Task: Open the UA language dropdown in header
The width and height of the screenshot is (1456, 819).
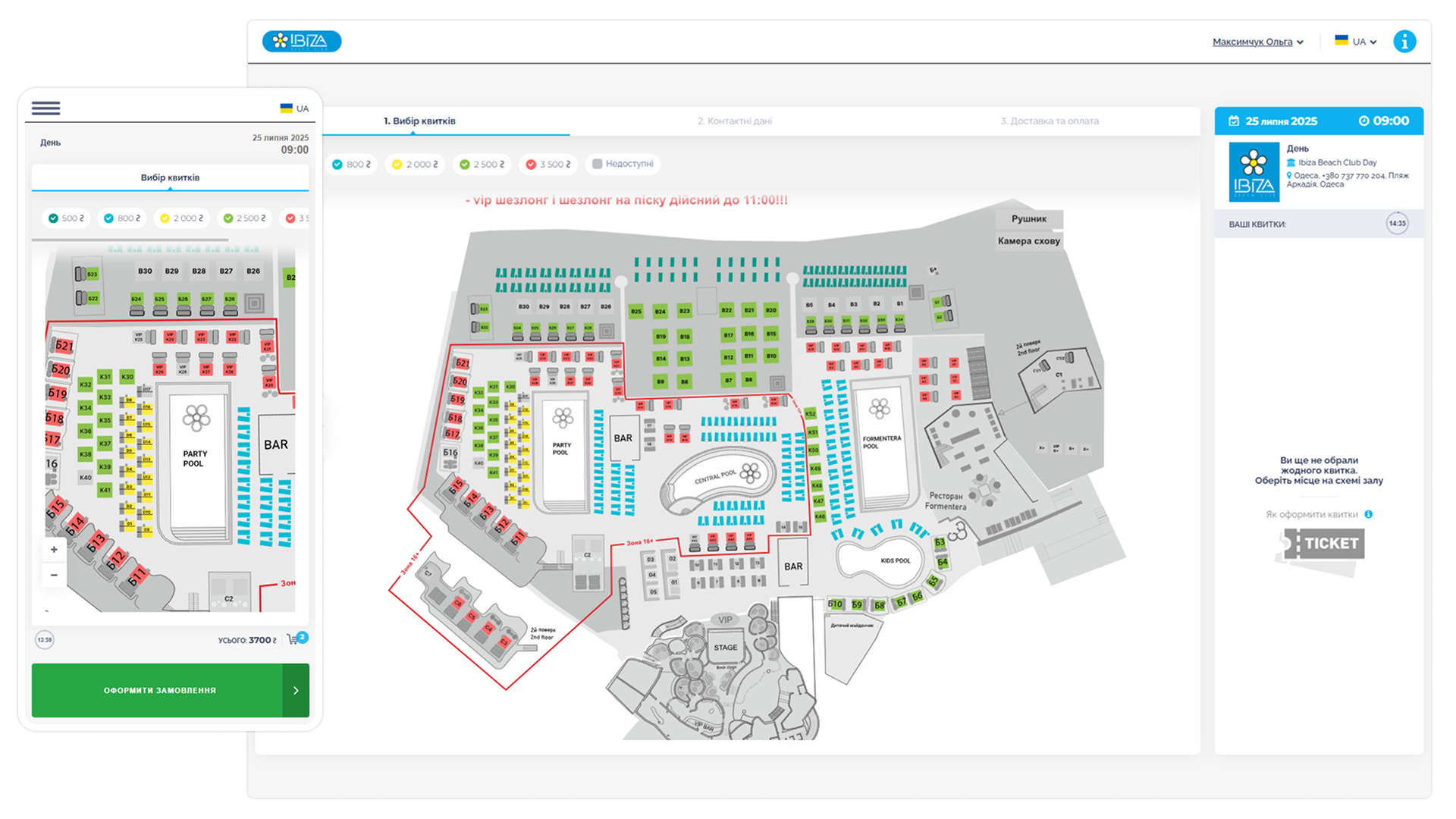Action: point(1356,42)
